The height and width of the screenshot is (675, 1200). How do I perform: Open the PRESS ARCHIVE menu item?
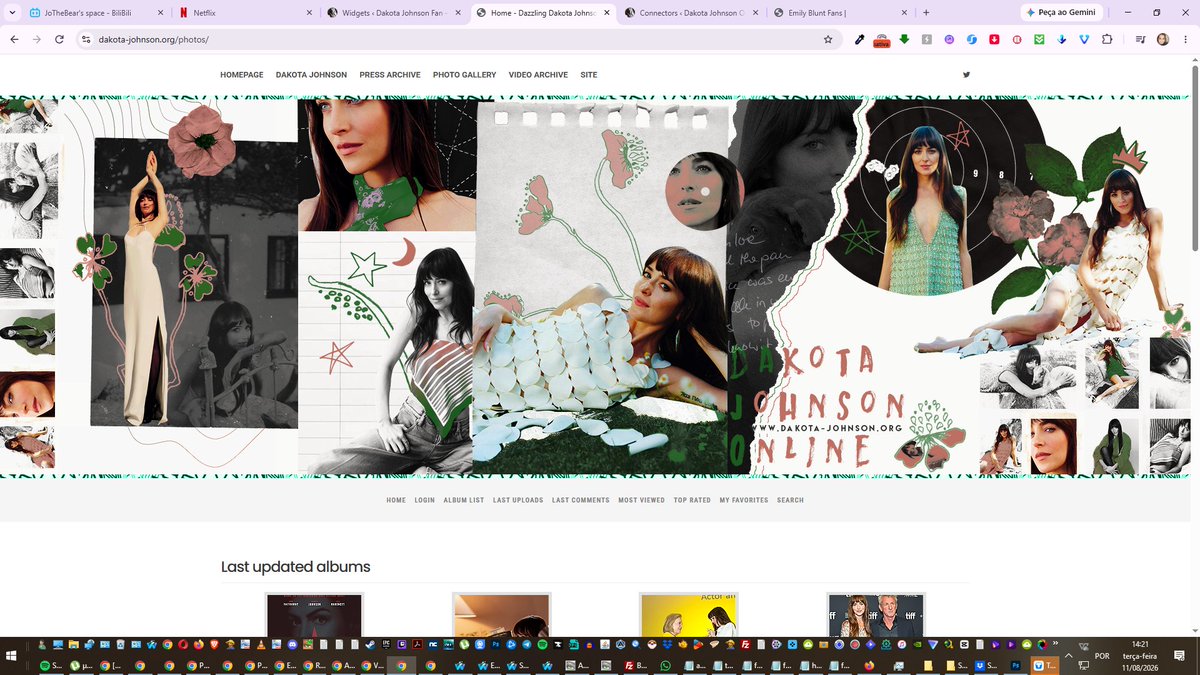tap(390, 75)
